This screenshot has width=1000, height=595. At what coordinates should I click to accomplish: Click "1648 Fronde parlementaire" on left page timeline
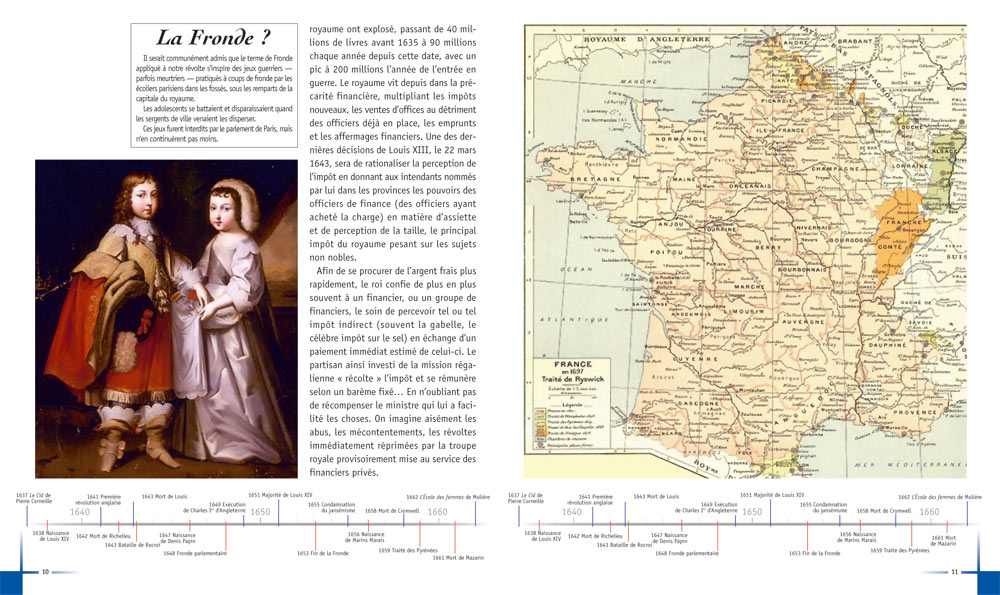pyautogui.click(x=195, y=553)
